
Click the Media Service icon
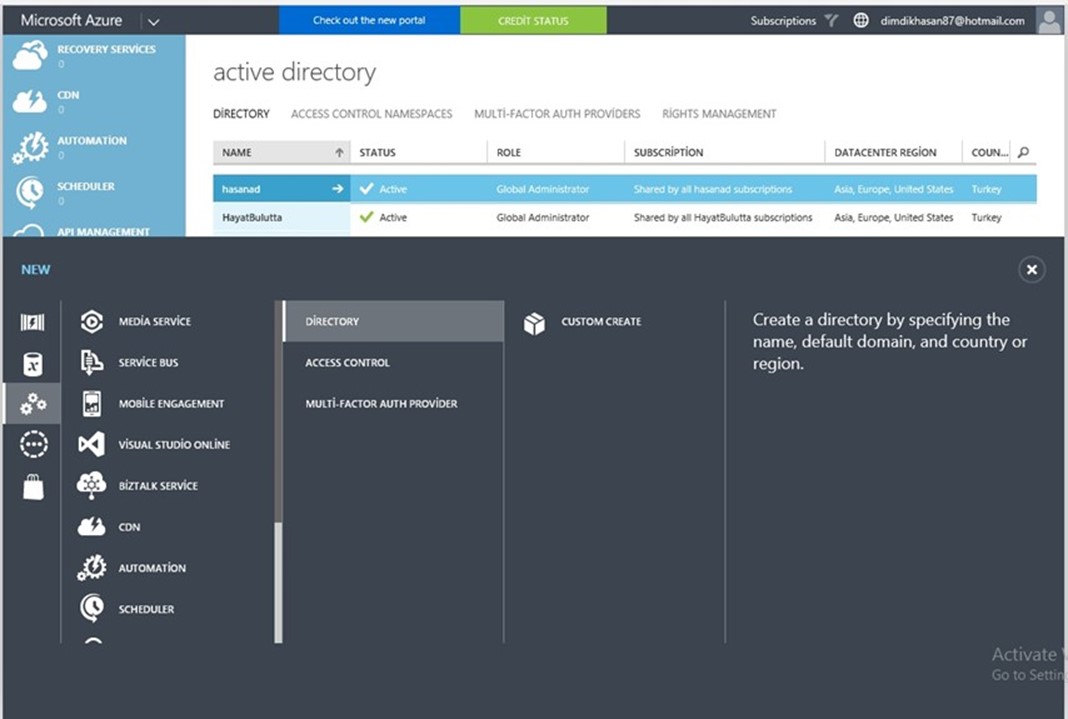(x=92, y=321)
